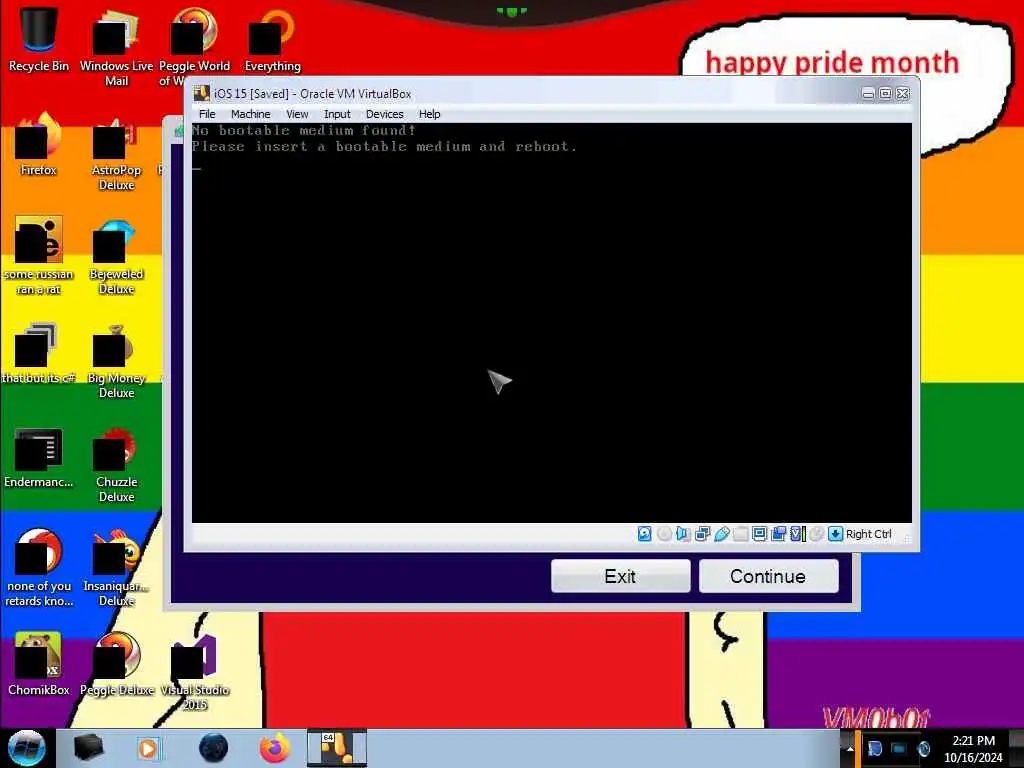Viewport: 1024px width, 768px height.
Task: Select the Windows Live Mail desktop icon
Action: click(116, 47)
